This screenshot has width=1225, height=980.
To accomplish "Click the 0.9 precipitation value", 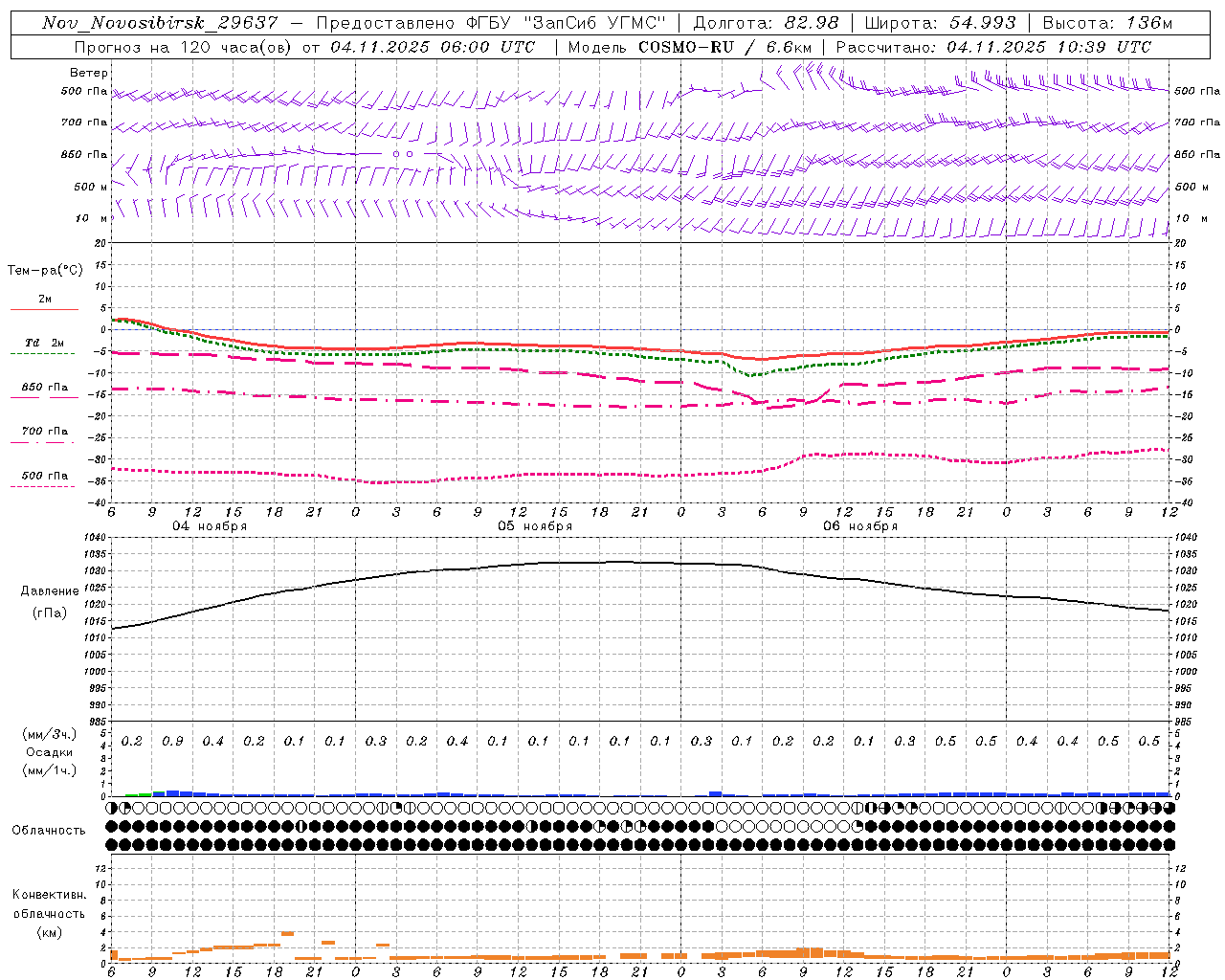I will point(172,742).
